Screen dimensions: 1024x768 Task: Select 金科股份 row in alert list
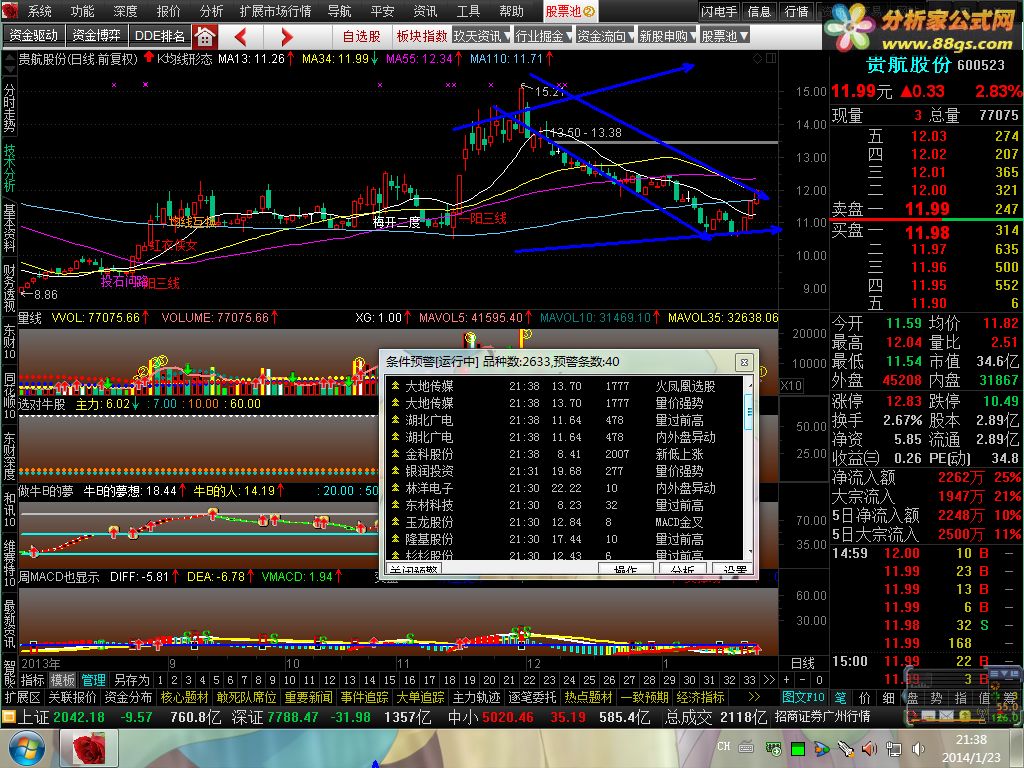click(x=565, y=454)
